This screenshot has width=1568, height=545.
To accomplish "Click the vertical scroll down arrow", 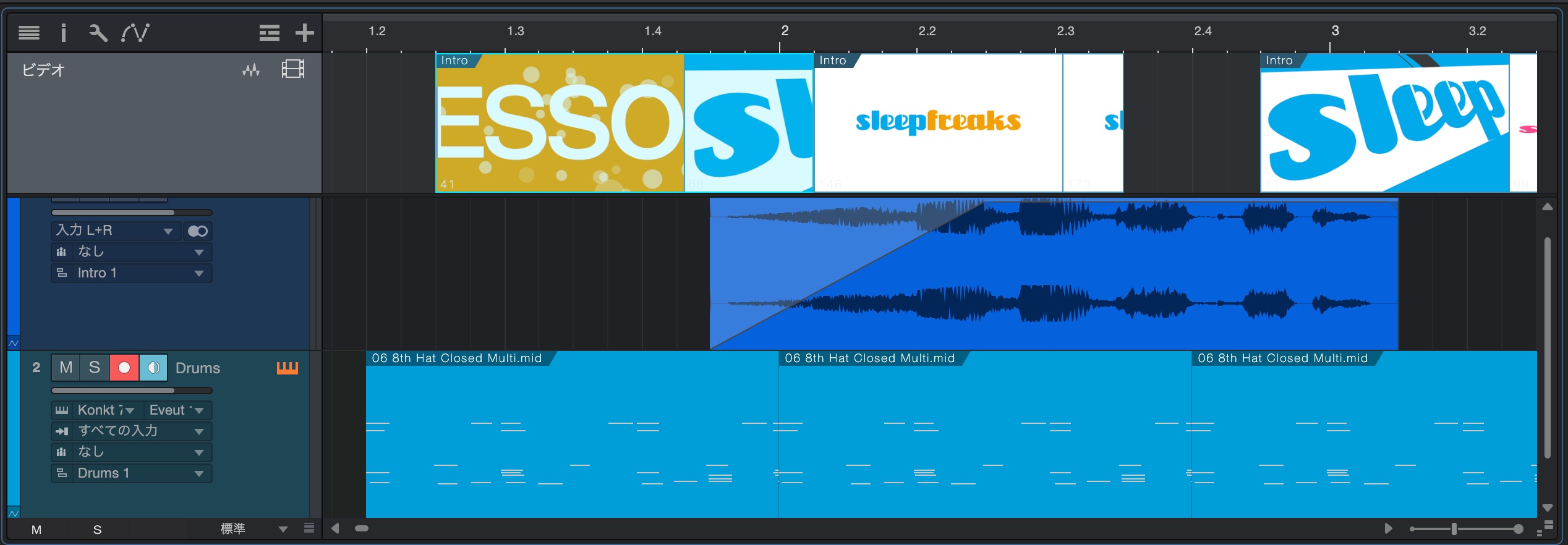I will click(1548, 508).
